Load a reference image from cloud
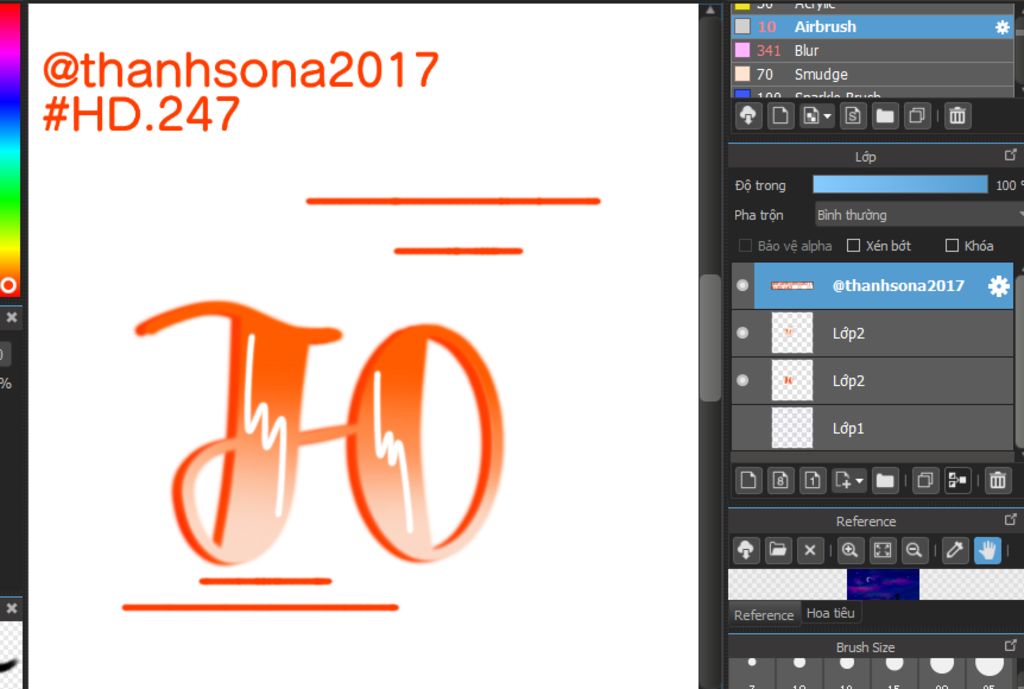The image size is (1024, 689). (x=746, y=550)
